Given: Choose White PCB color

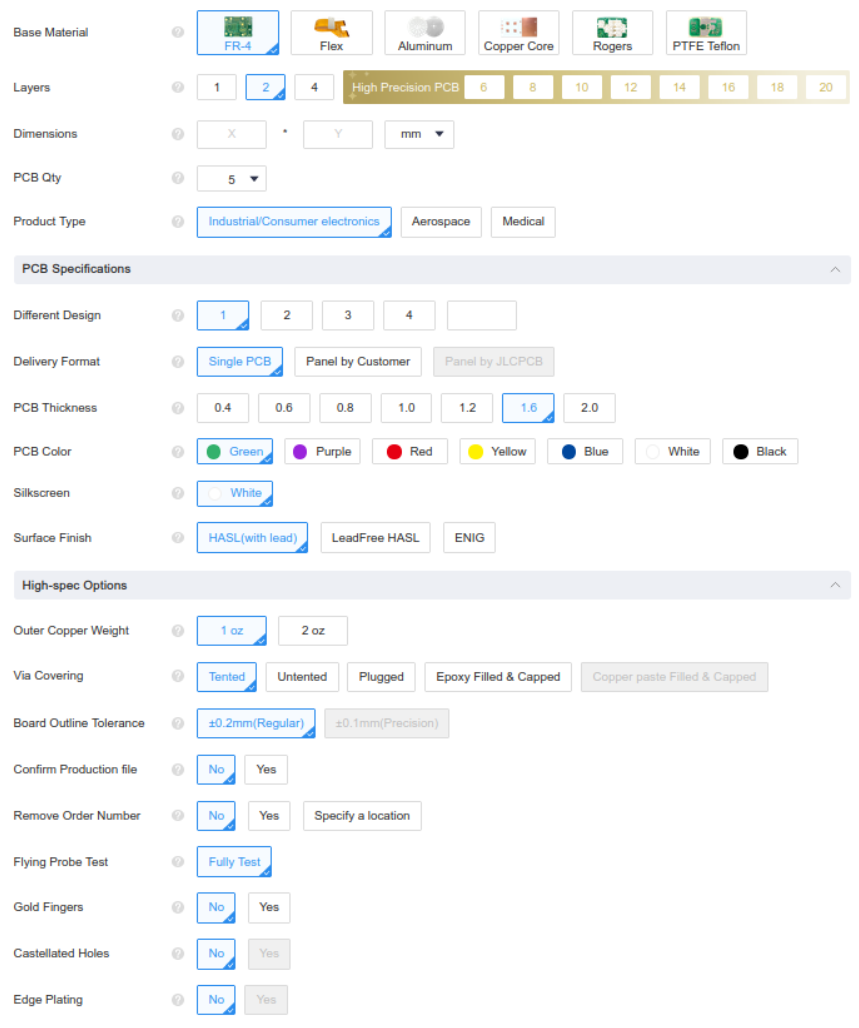Looking at the screenshot, I should (x=673, y=452).
